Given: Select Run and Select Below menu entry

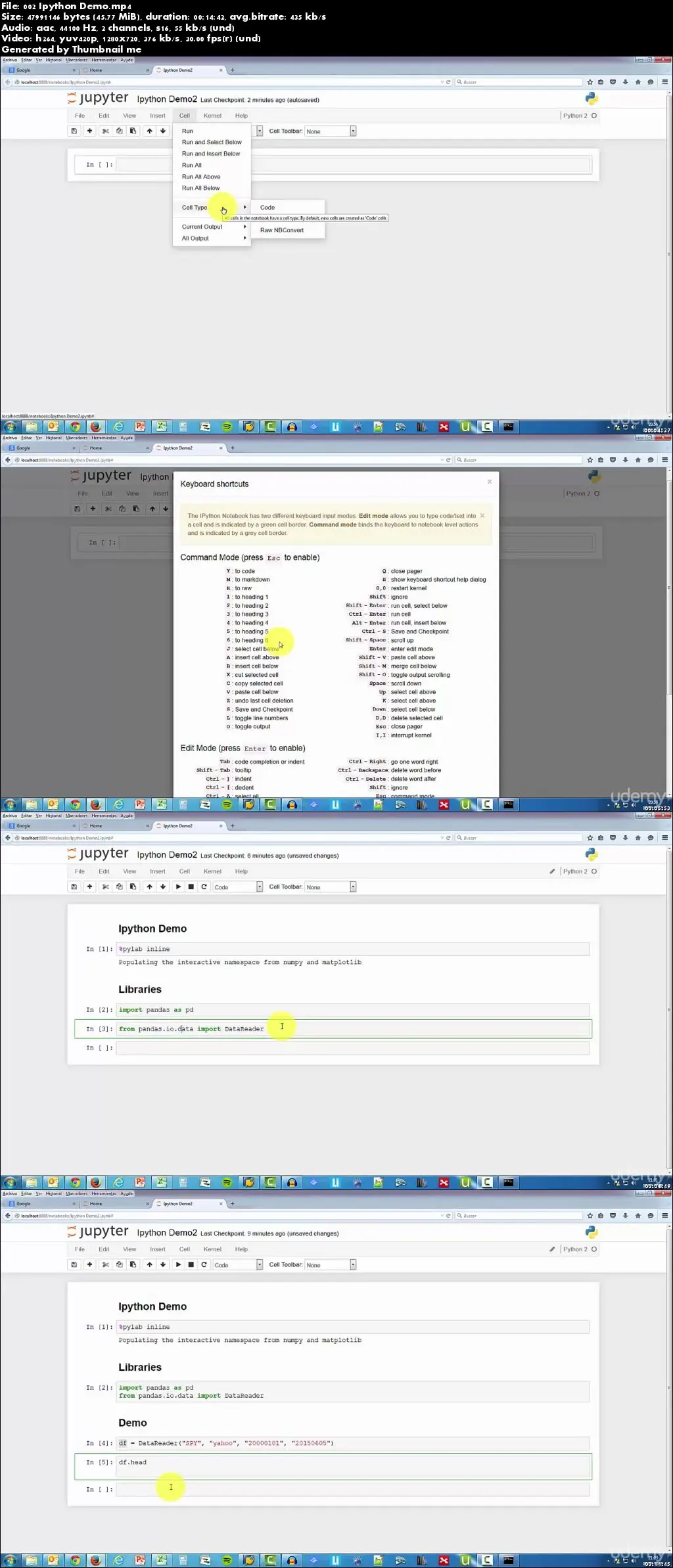Looking at the screenshot, I should click(212, 142).
